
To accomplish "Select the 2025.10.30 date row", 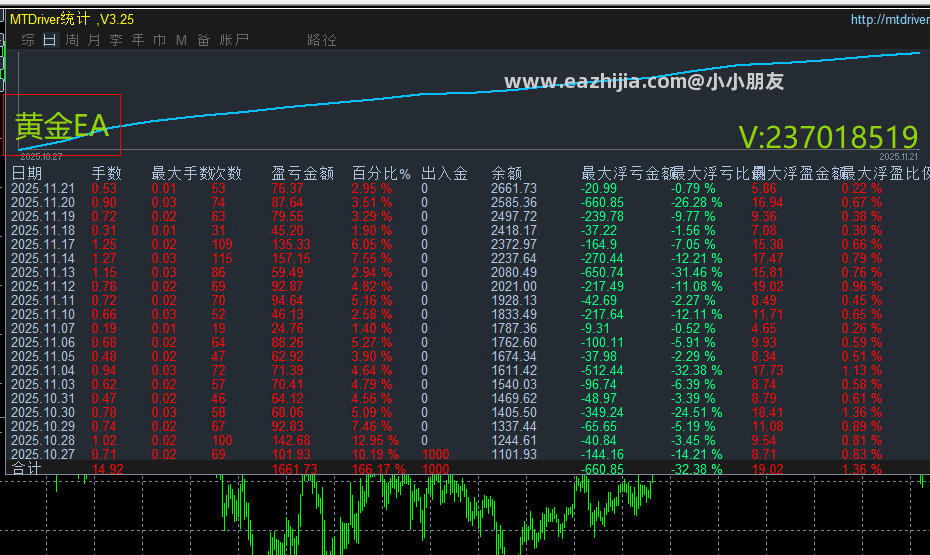I will [43, 413].
